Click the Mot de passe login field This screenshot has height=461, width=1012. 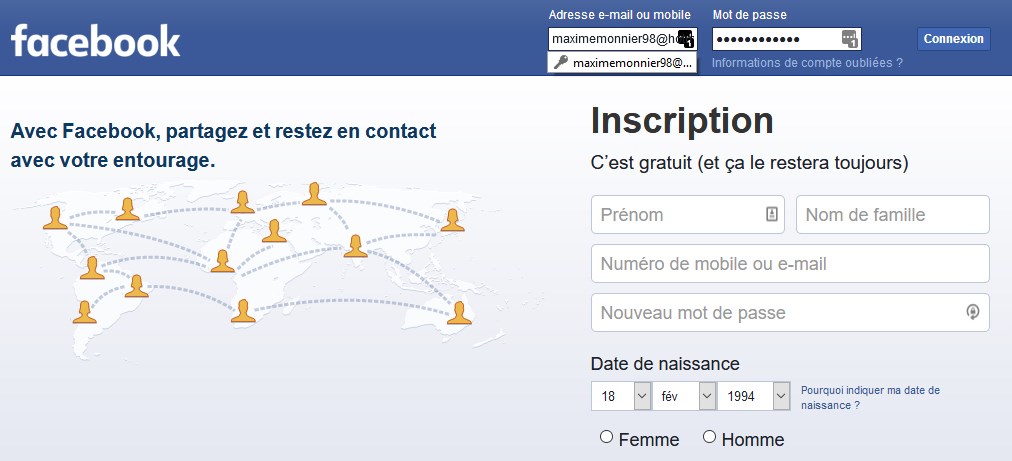[x=787, y=39]
